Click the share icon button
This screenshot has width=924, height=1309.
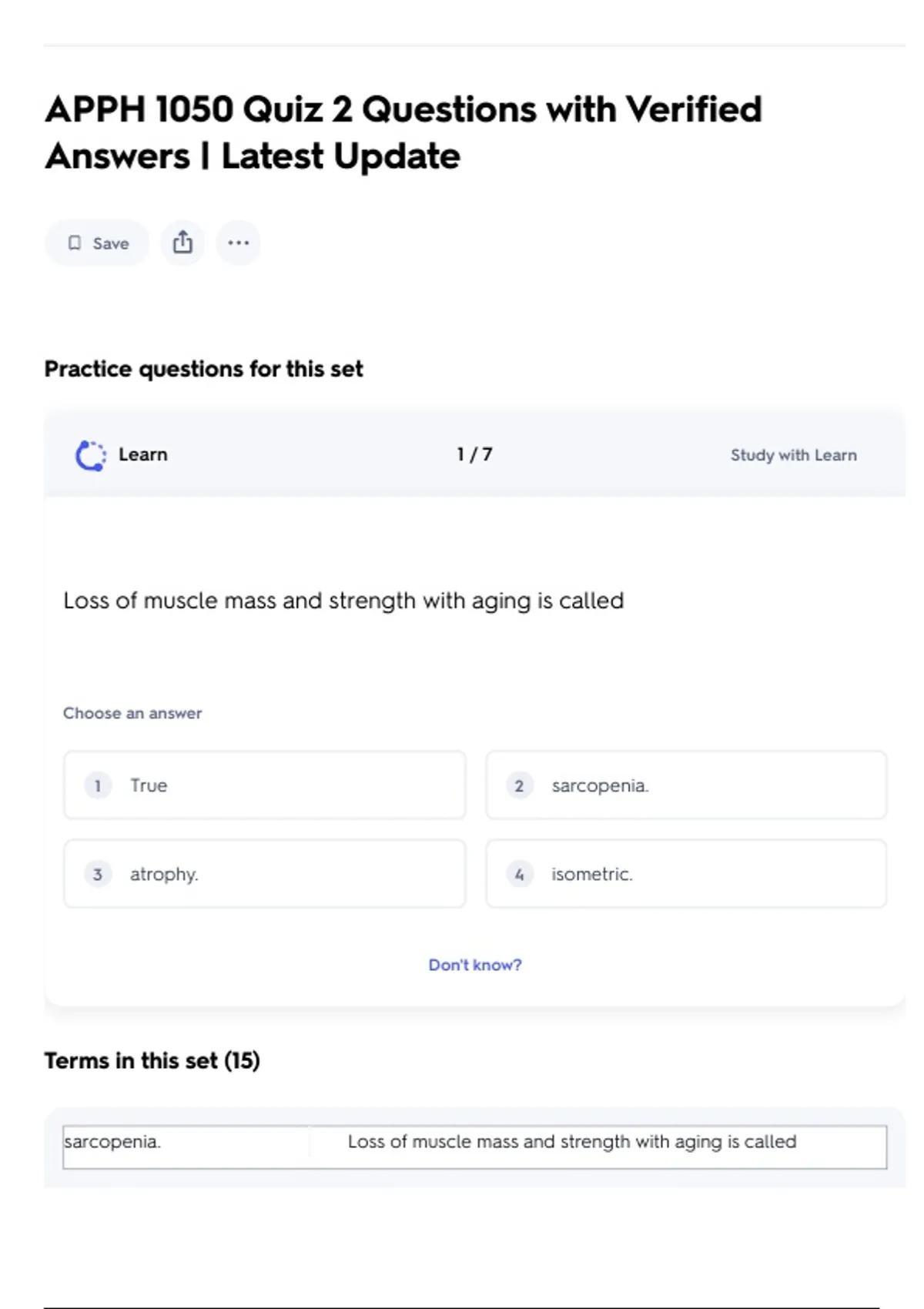coord(182,243)
